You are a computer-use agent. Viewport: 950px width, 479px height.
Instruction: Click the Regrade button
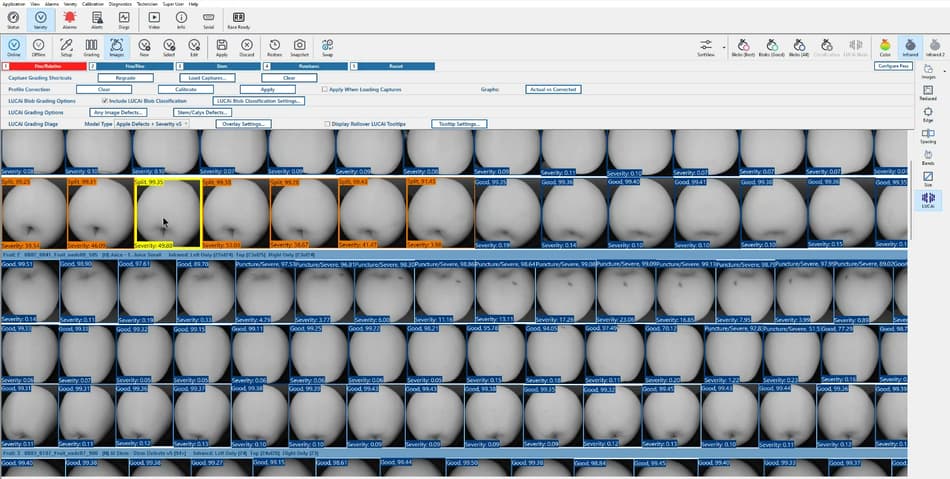125,78
